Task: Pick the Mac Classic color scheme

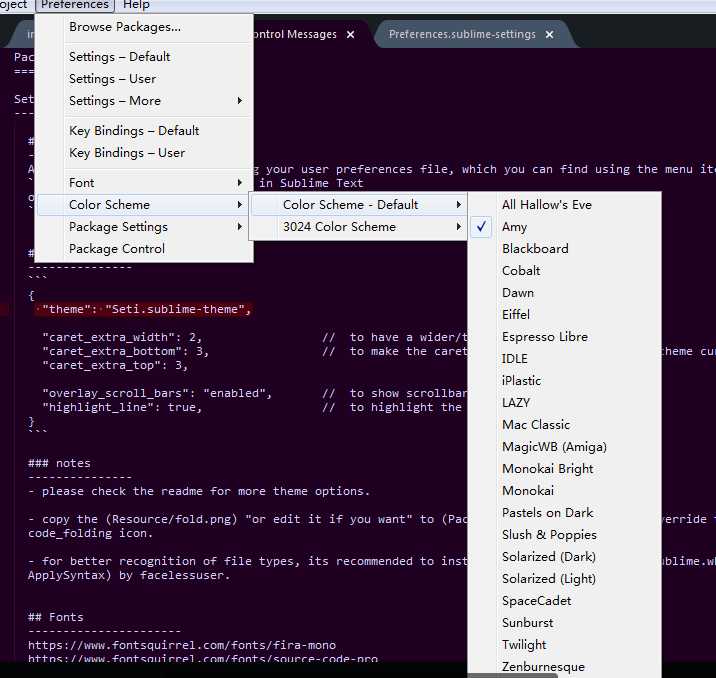Action: tap(564, 424)
